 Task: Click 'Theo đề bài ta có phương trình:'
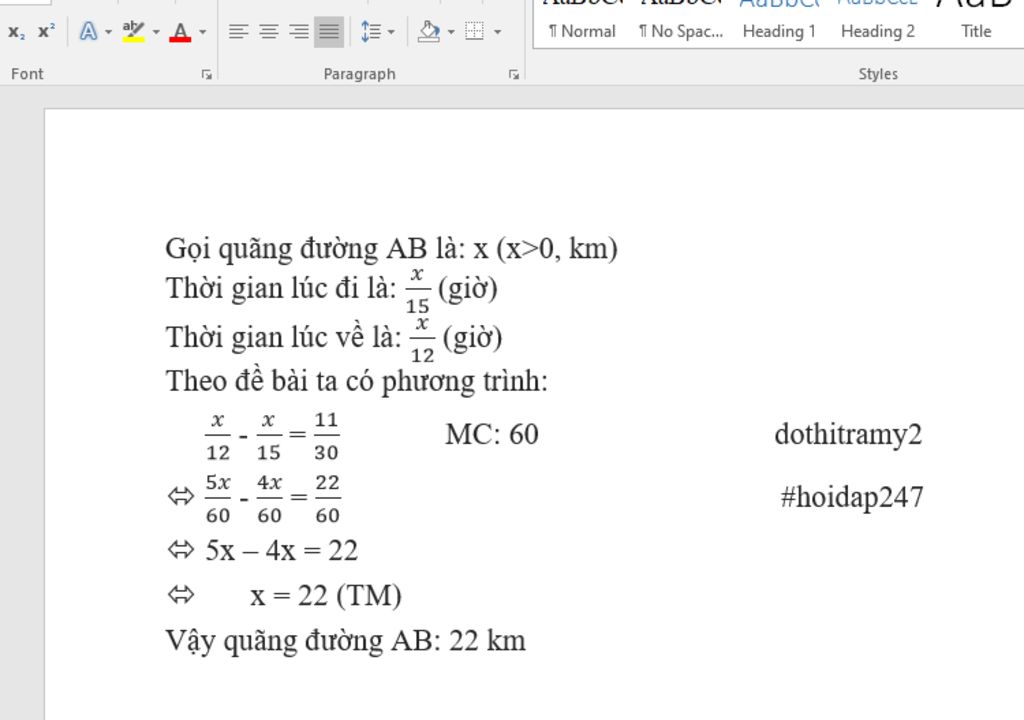[357, 381]
